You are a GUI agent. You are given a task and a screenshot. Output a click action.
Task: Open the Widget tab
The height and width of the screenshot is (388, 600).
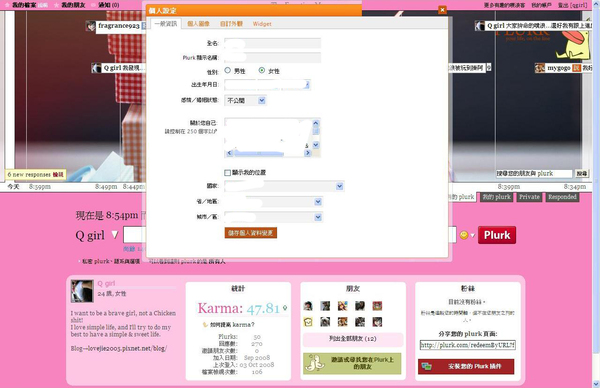pos(262,24)
